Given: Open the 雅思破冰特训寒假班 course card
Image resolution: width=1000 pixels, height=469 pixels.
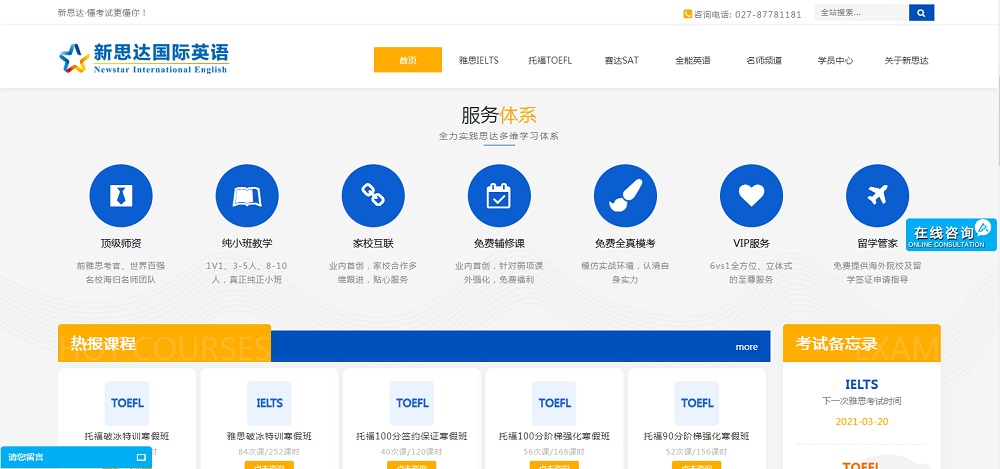Looking at the screenshot, I should (269, 418).
